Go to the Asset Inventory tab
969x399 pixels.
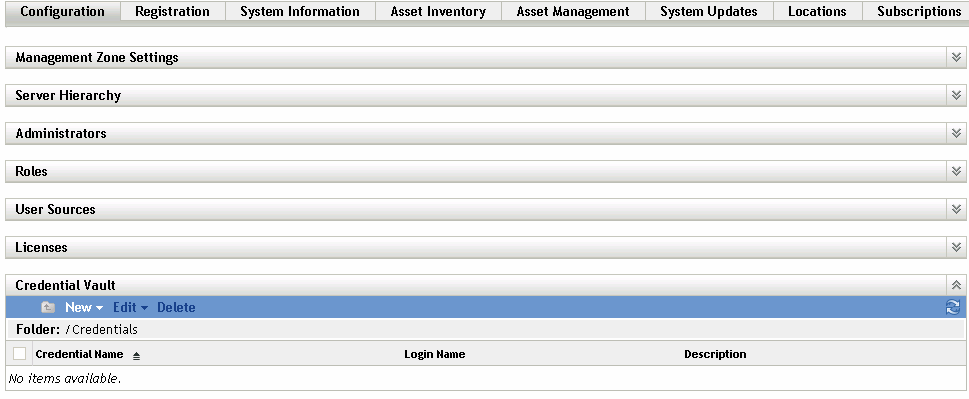(x=438, y=12)
